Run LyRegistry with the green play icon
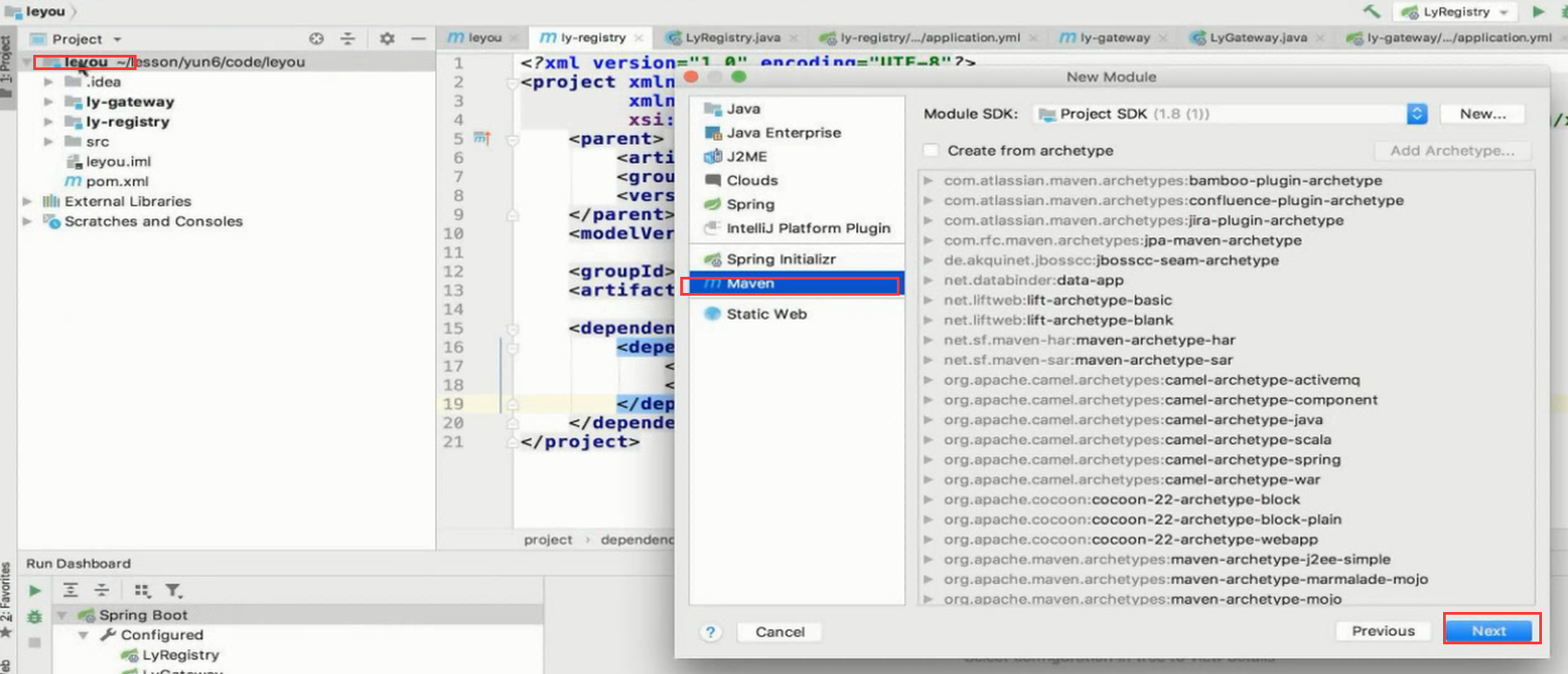 coord(1538,12)
